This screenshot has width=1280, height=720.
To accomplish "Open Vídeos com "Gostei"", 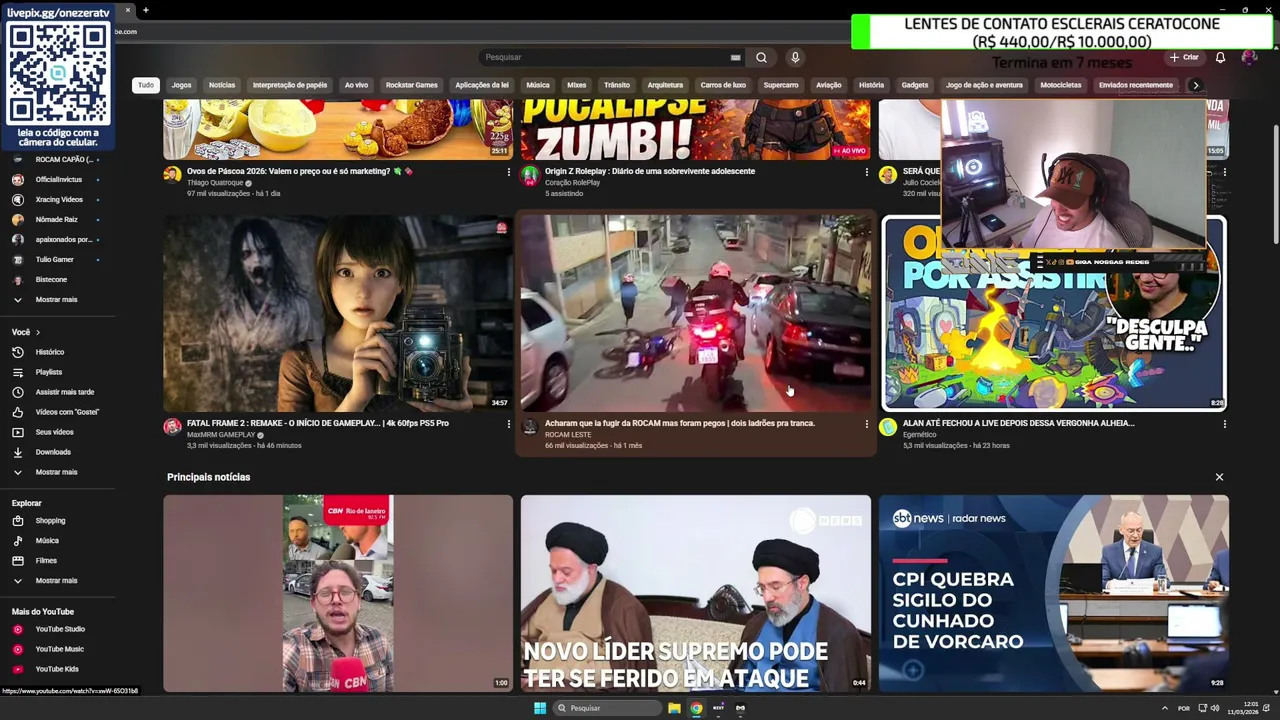I will [67, 412].
